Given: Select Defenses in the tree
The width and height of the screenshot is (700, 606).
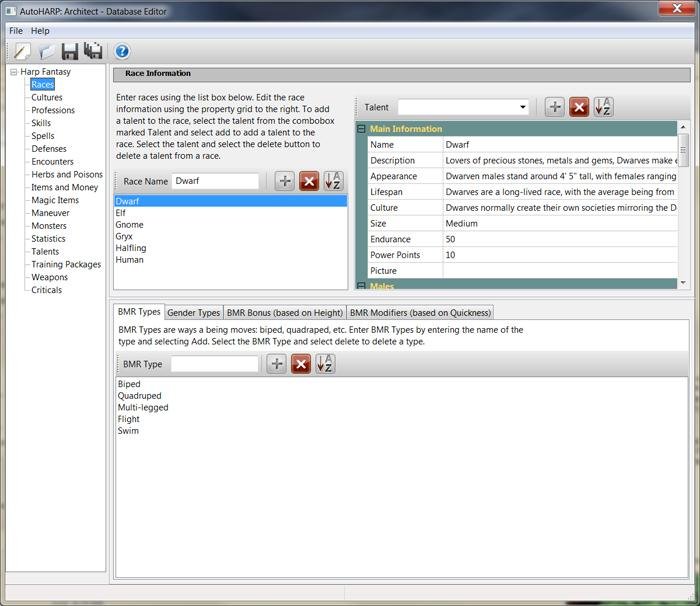Looking at the screenshot, I should (49, 149).
